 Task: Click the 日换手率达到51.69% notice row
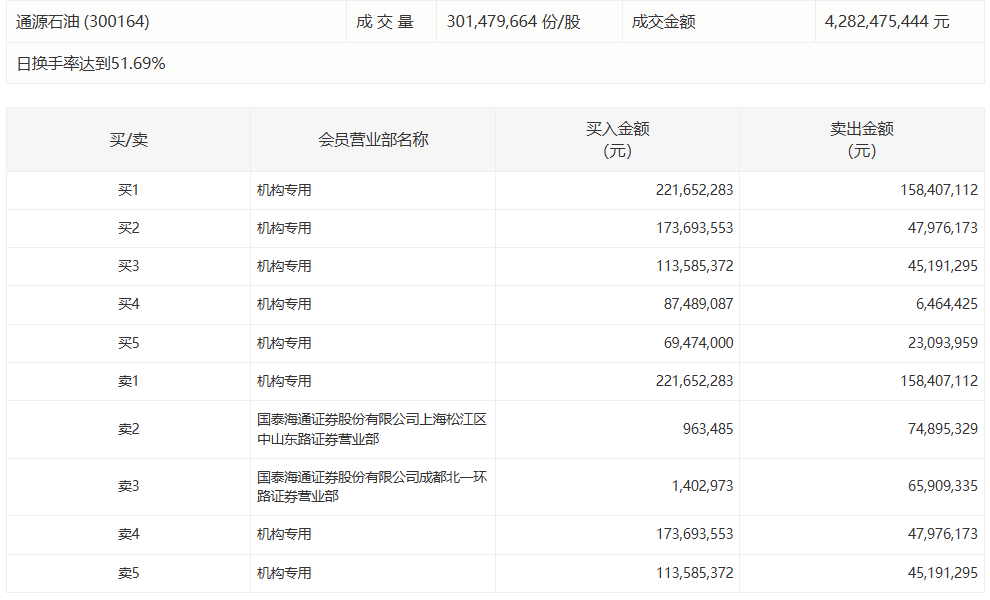(x=90, y=64)
